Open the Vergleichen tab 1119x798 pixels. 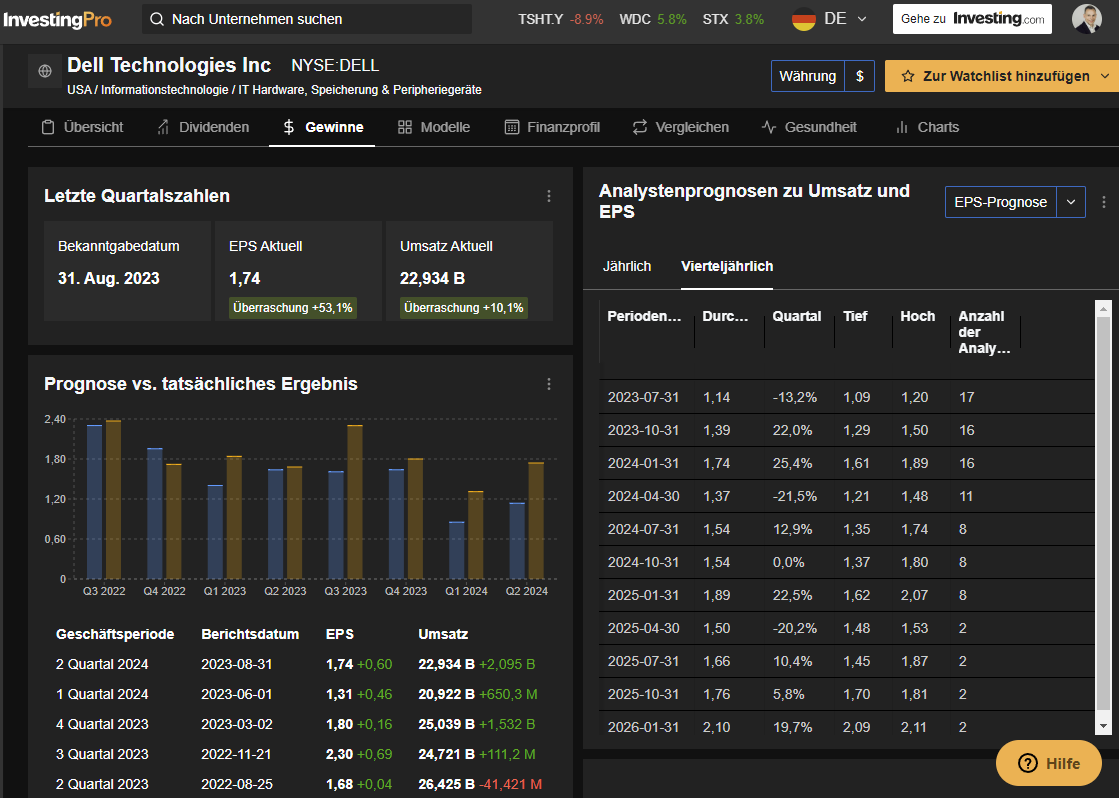(x=681, y=127)
